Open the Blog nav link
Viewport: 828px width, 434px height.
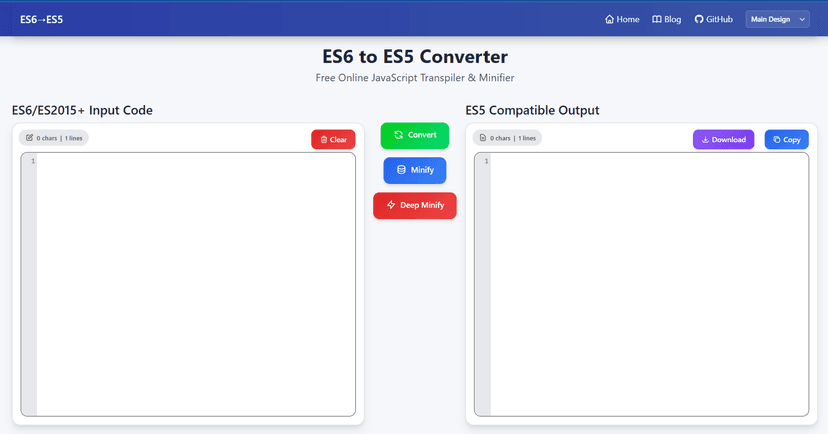click(x=666, y=20)
